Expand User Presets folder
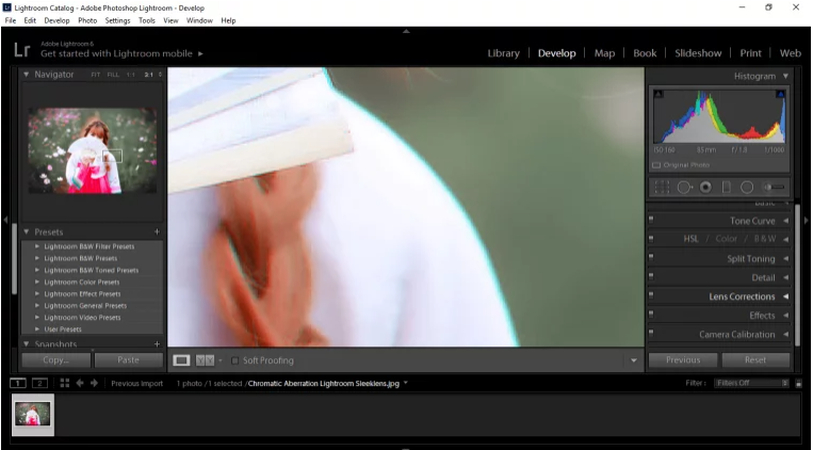Screen dimensions: 813x450 click(x=37, y=329)
